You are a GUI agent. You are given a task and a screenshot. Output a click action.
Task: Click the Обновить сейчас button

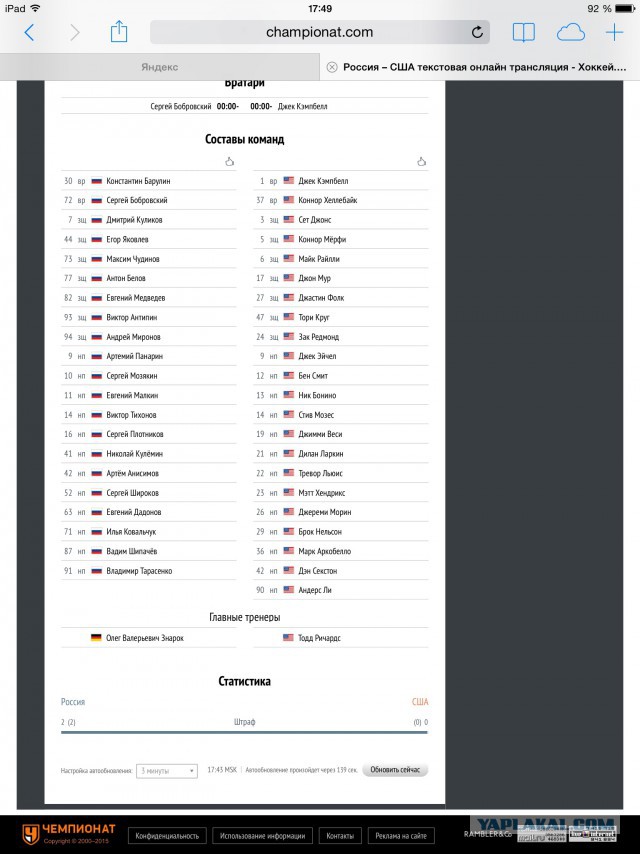395,770
